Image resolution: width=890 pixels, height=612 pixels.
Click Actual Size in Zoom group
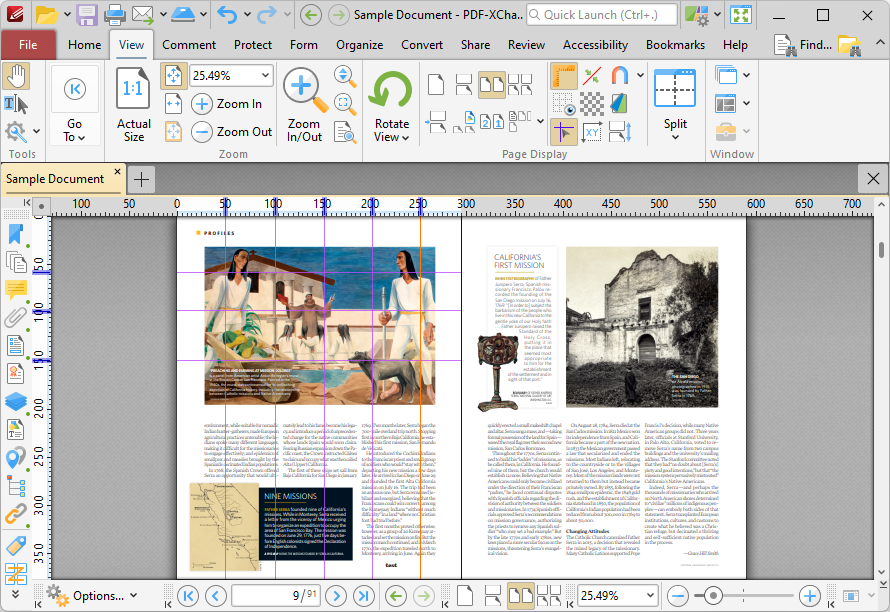click(133, 105)
